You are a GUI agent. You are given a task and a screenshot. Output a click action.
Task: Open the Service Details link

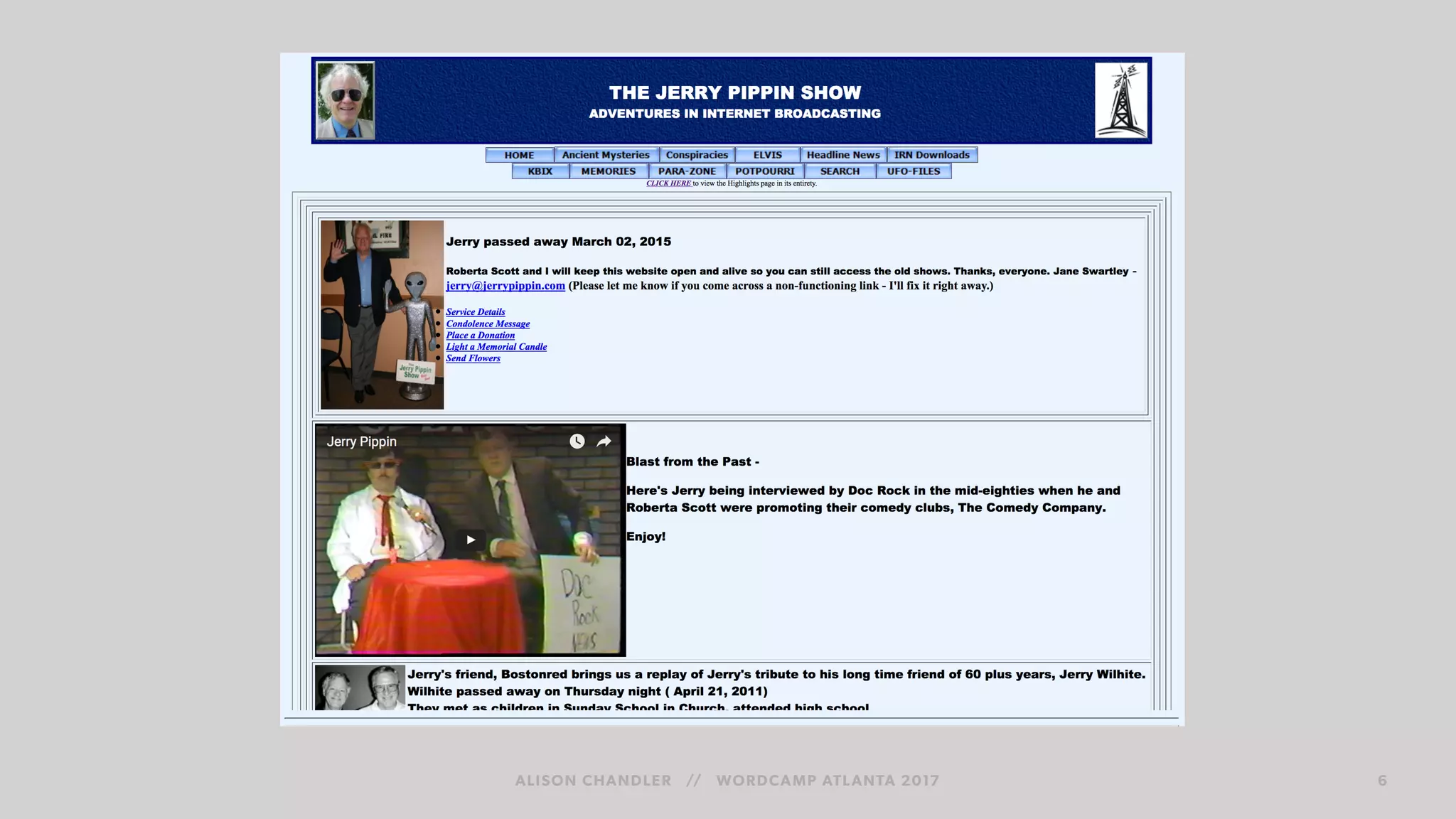[476, 312]
